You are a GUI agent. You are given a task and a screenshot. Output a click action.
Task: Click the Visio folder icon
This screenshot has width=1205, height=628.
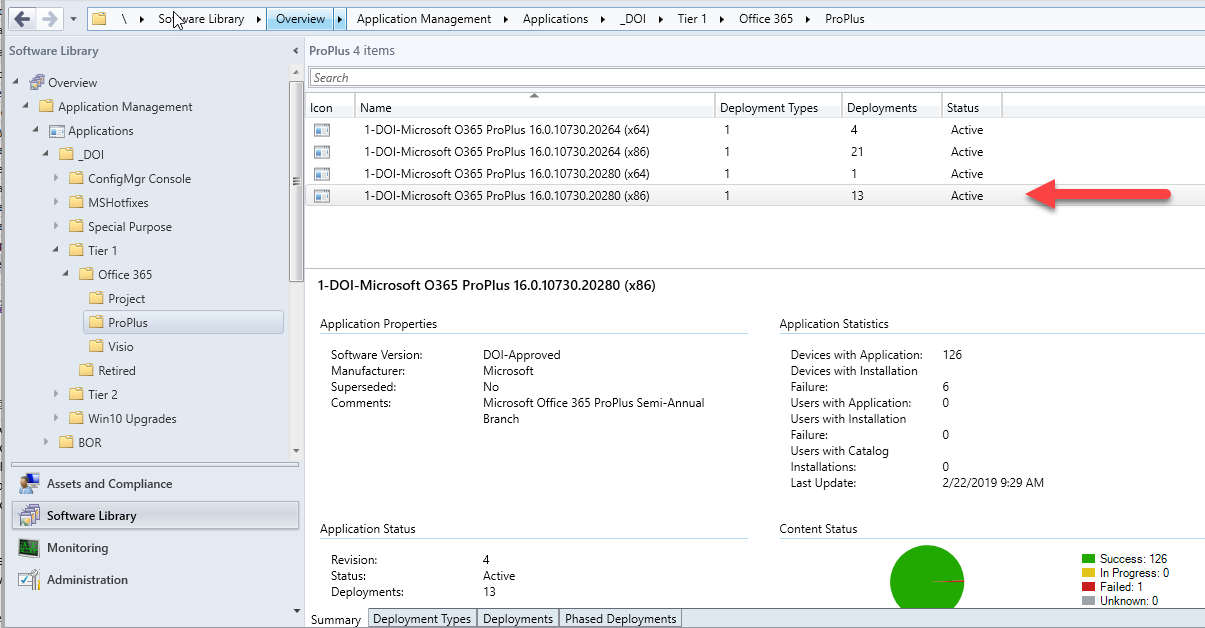97,346
